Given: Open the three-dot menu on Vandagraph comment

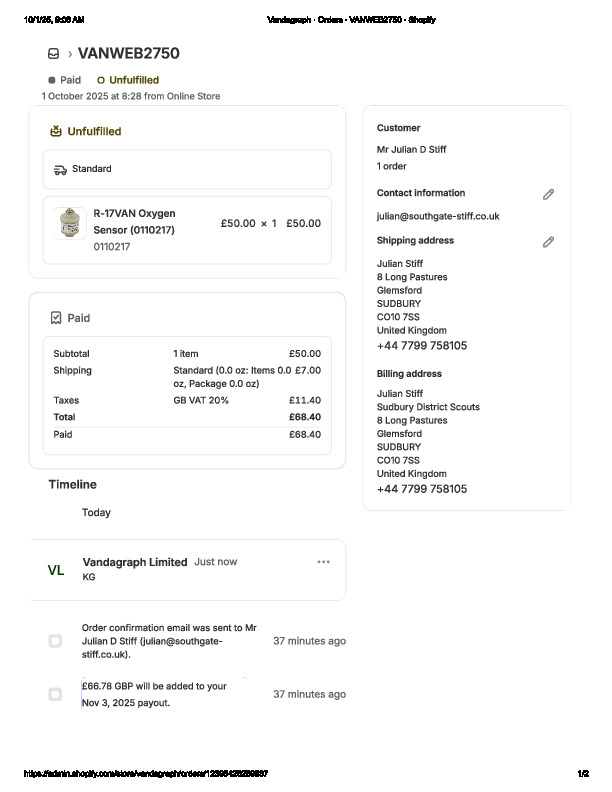Looking at the screenshot, I should point(323,562).
